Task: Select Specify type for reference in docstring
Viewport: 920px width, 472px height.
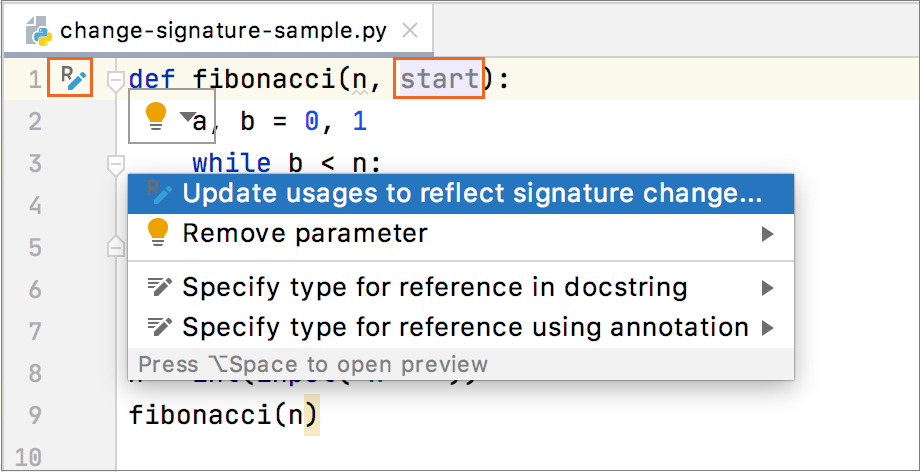Action: (434, 288)
